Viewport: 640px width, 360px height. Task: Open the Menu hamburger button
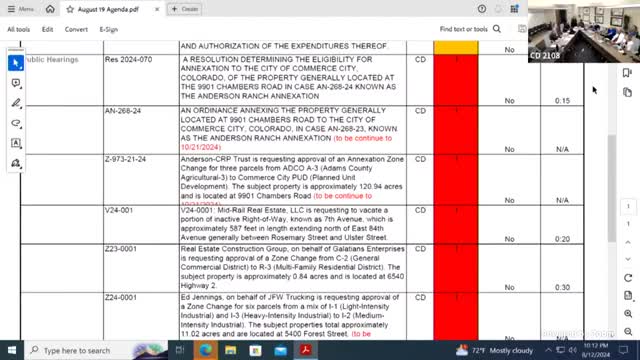pos(21,9)
